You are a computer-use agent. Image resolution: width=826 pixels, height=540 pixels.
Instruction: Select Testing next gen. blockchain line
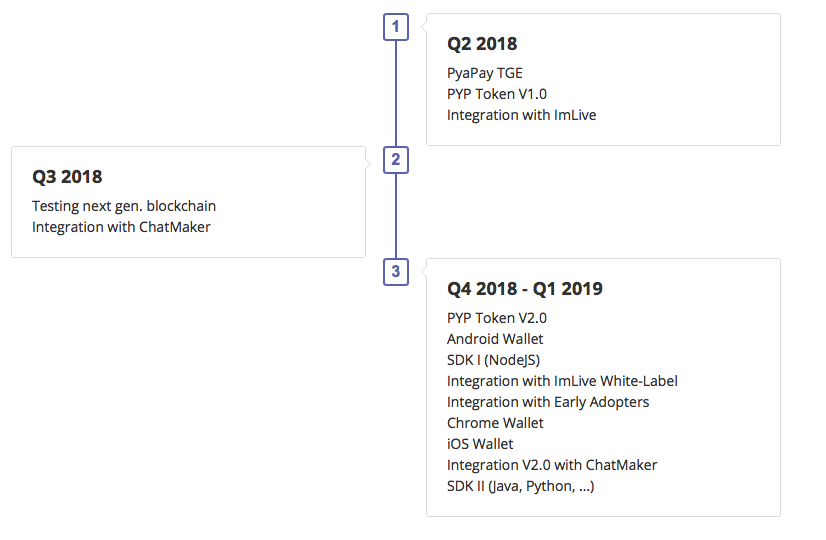[x=124, y=206]
